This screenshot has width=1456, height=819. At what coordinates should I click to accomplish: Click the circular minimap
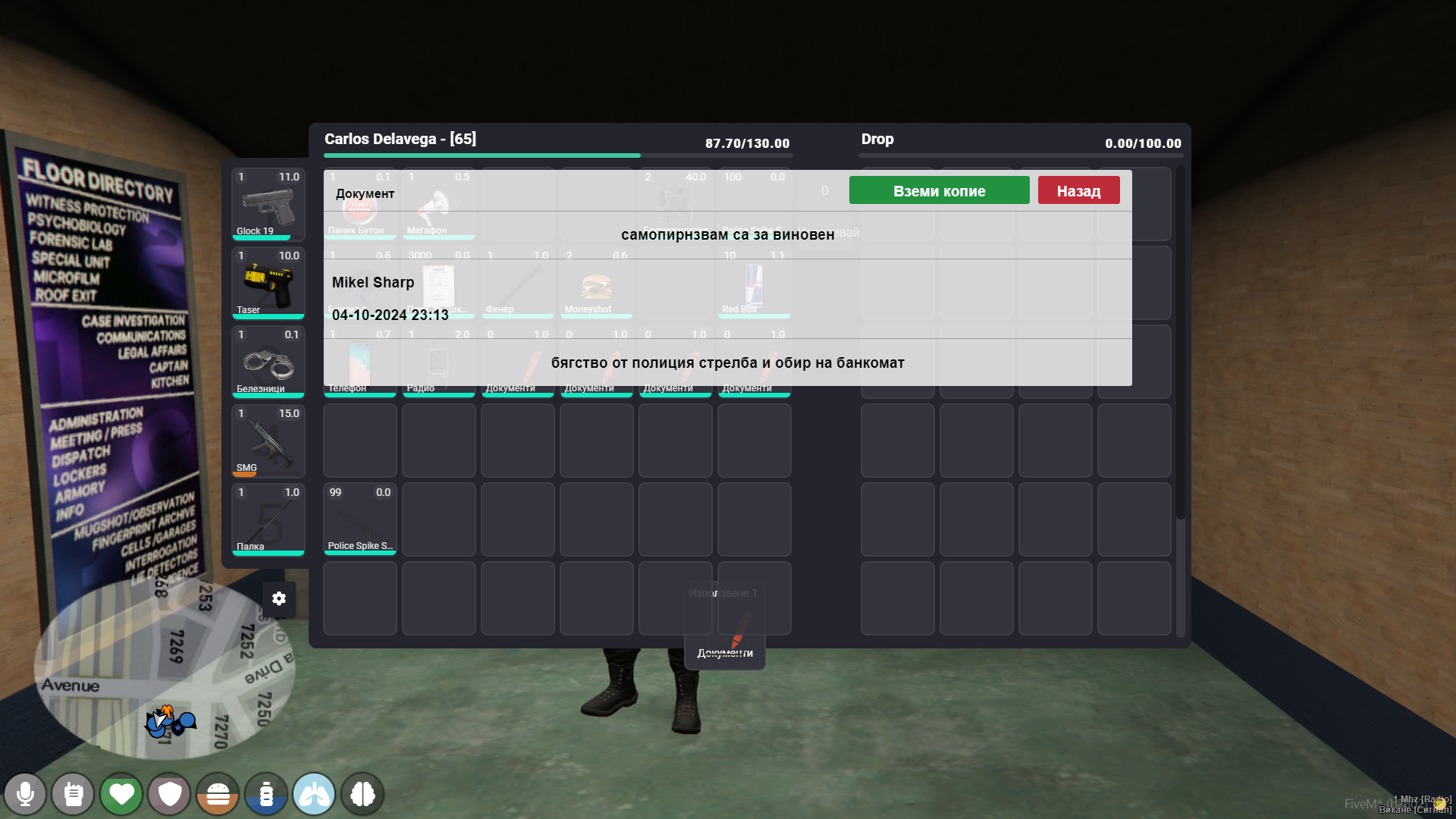click(164, 667)
